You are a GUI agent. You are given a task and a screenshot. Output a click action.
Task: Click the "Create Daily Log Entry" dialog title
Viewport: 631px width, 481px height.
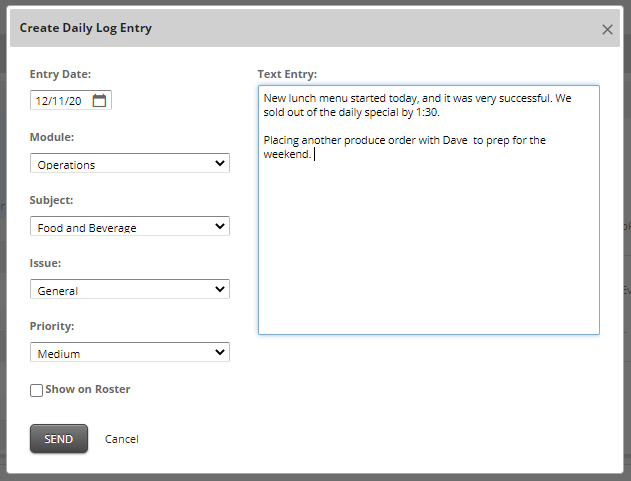pos(86,28)
